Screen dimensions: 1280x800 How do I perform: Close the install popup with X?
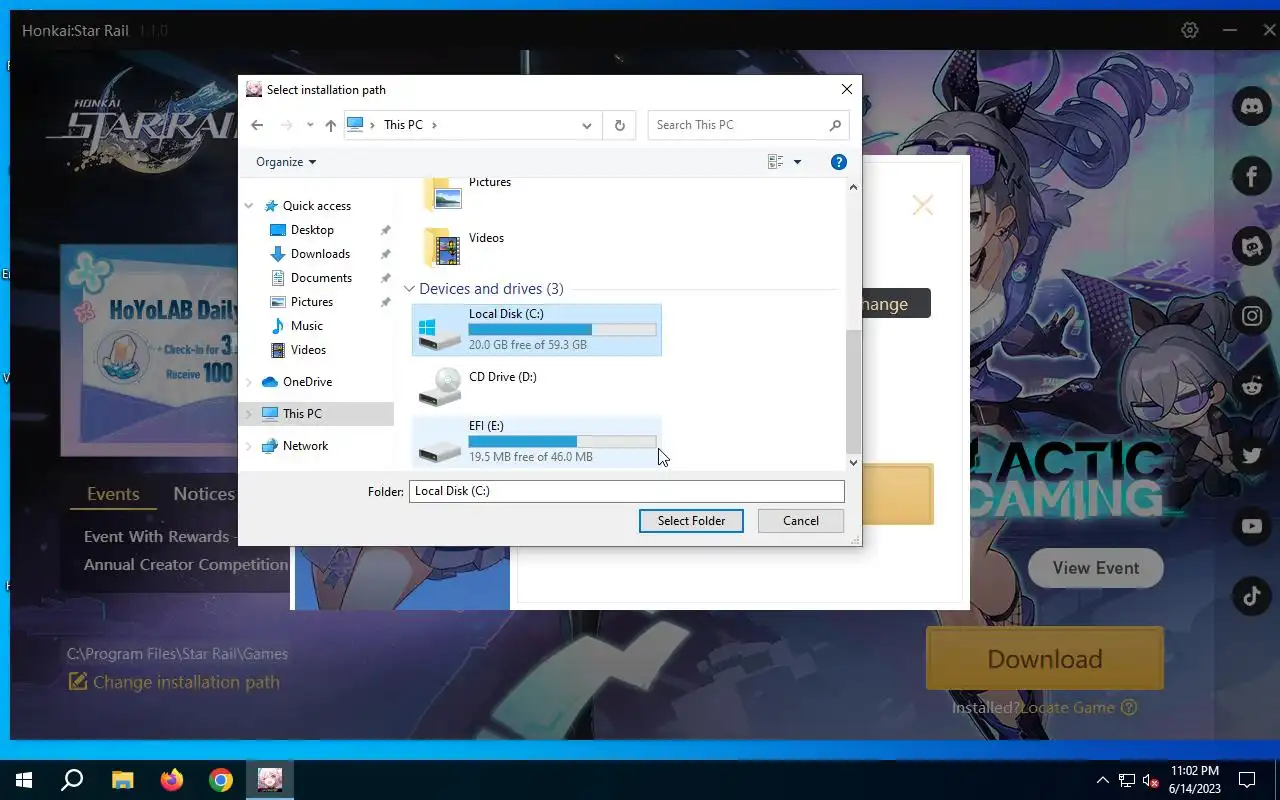coord(922,205)
